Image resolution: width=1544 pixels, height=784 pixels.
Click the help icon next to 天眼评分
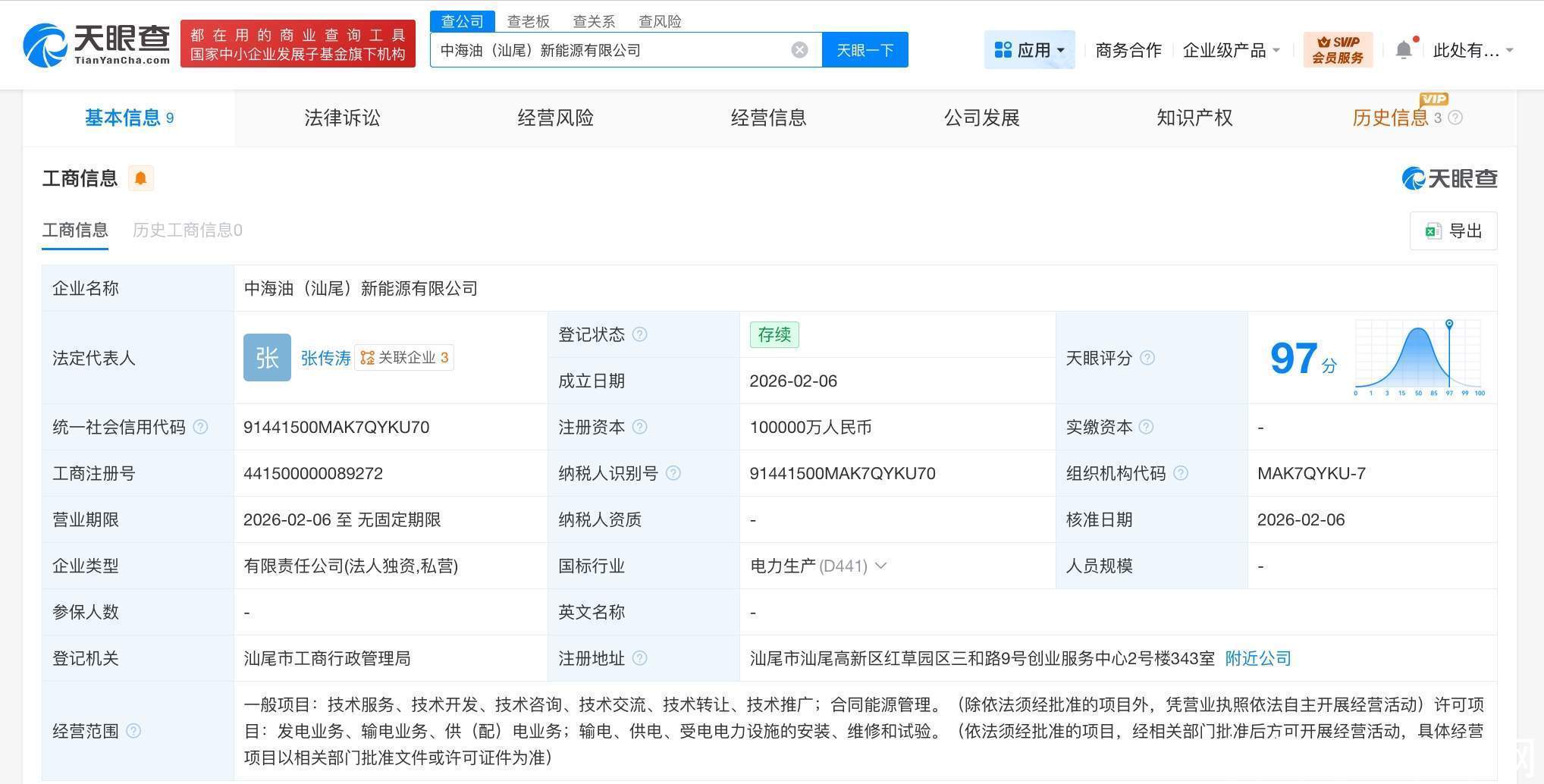point(1147,358)
